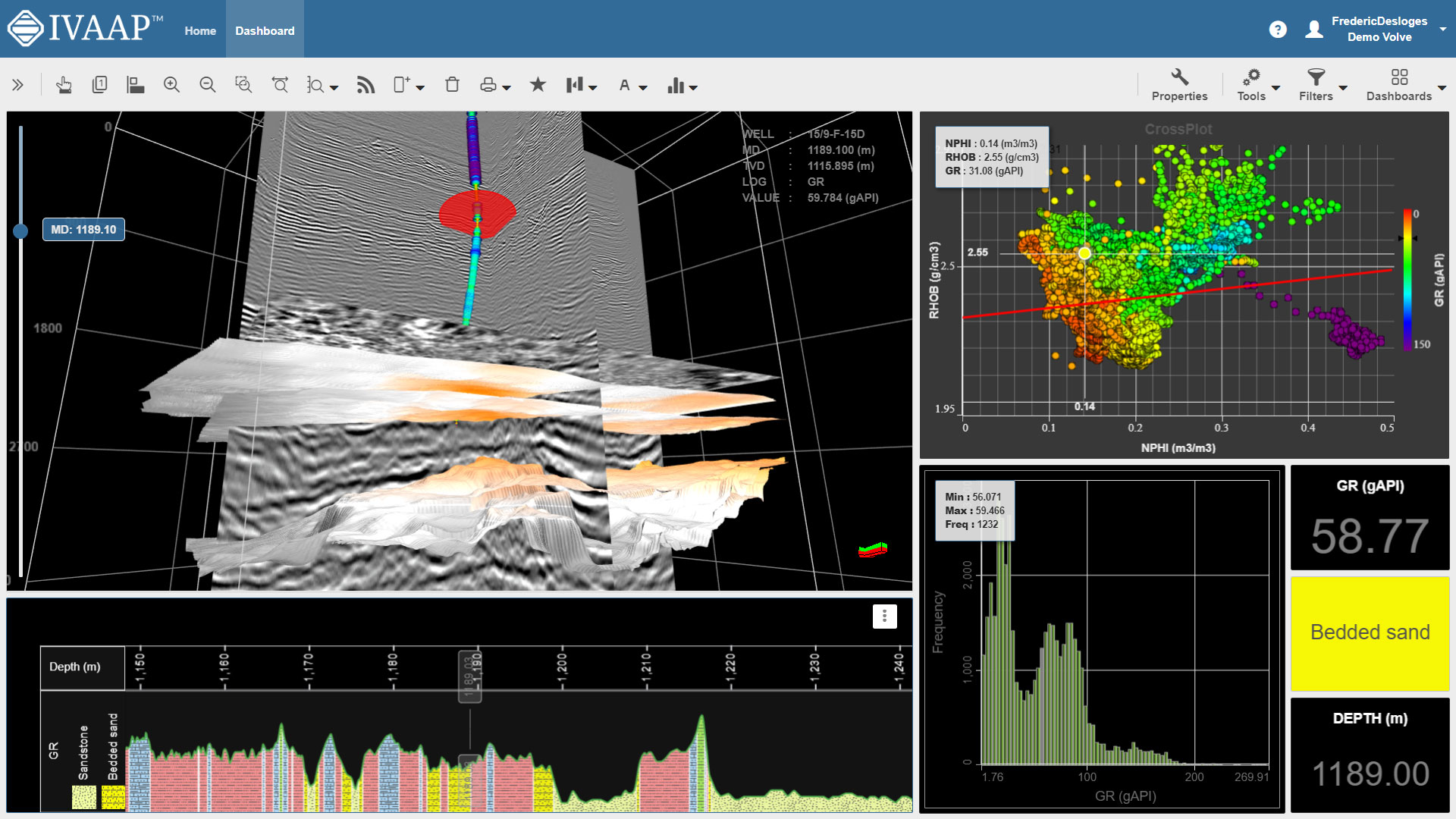
Task: Click the help question mark icon
Action: coord(1278,30)
